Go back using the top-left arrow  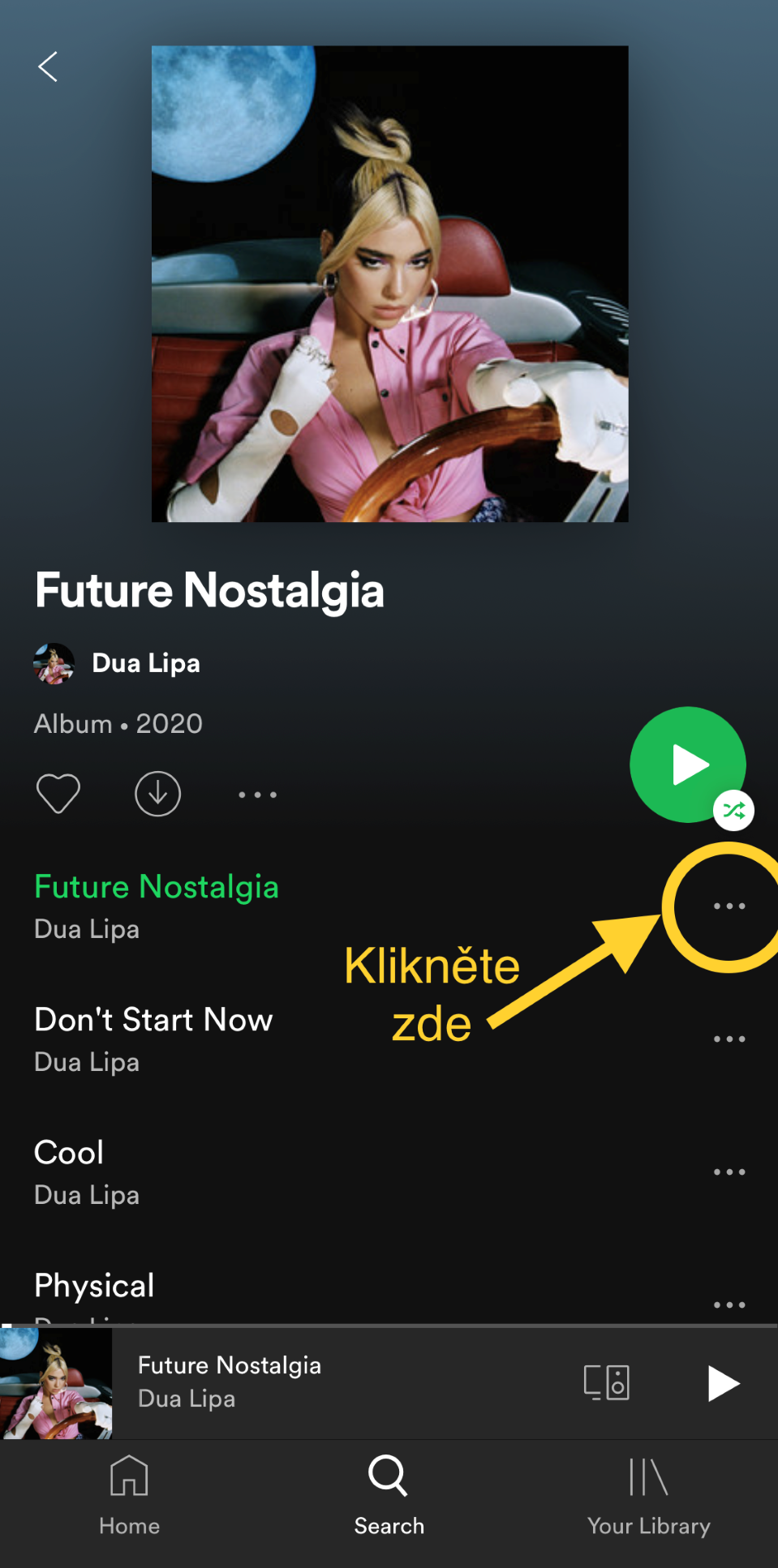[48, 66]
